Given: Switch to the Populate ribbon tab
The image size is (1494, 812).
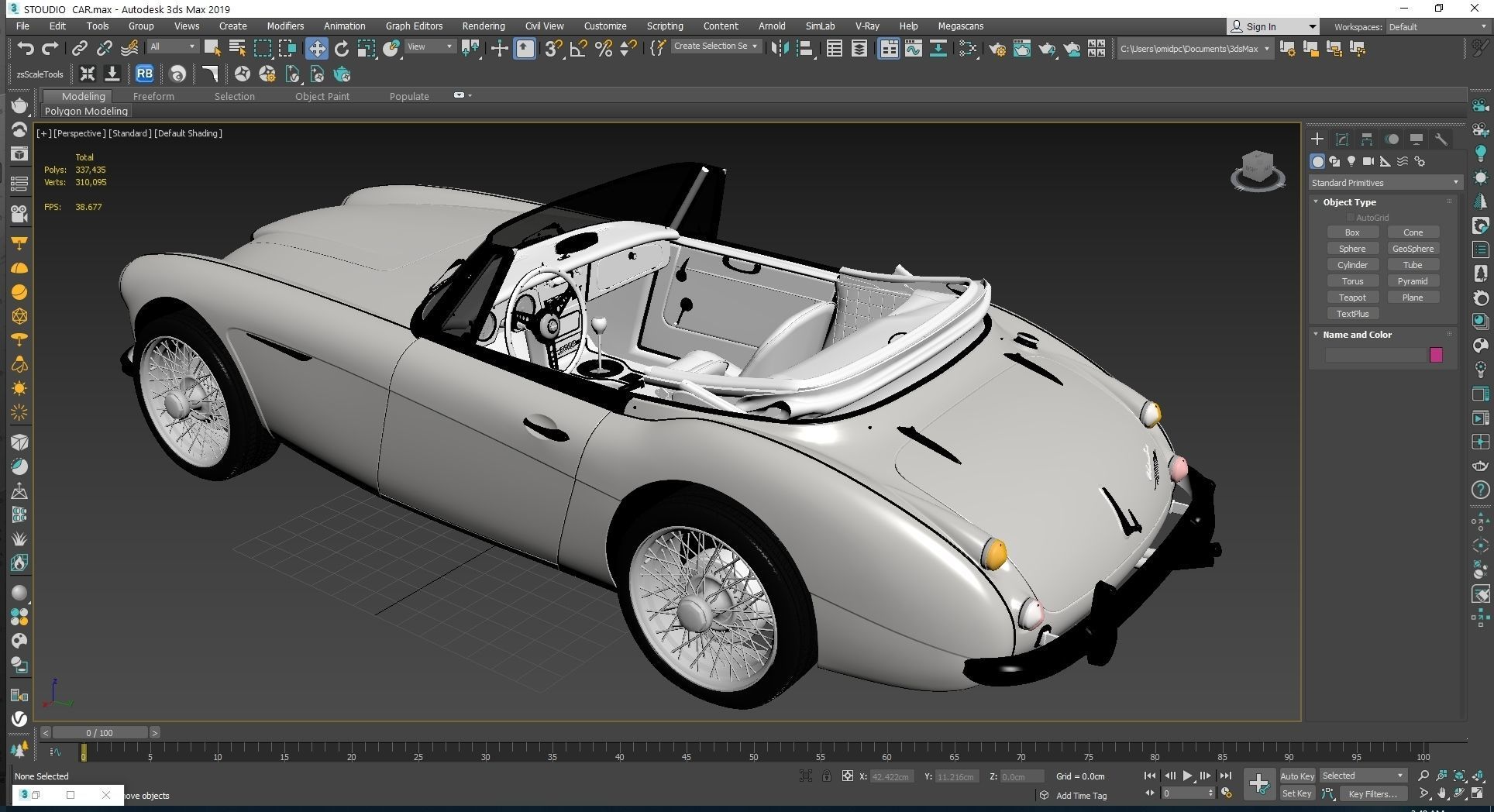Looking at the screenshot, I should [x=409, y=96].
